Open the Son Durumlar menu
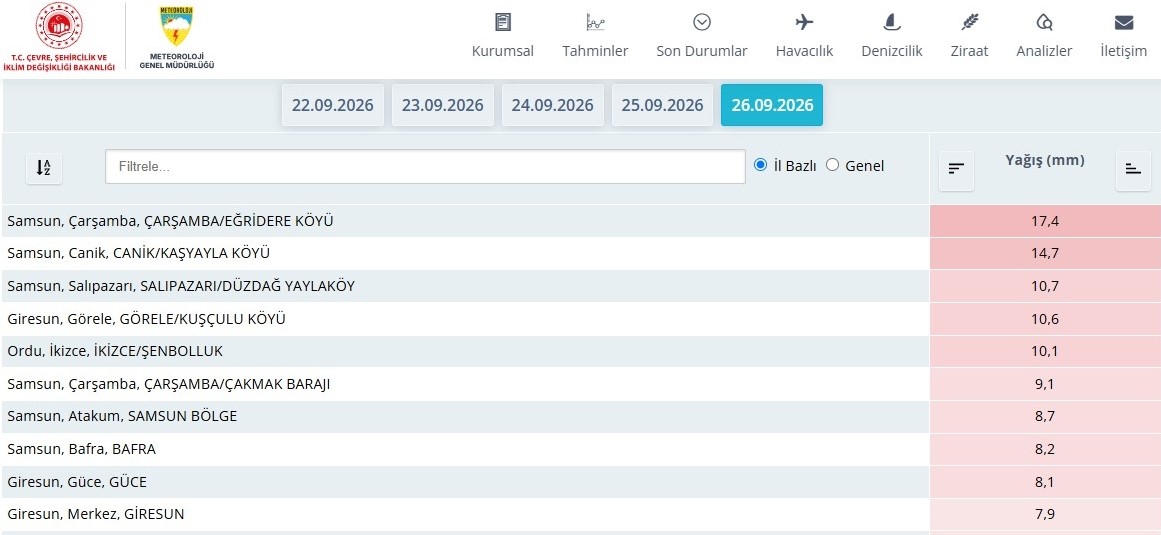 click(702, 51)
